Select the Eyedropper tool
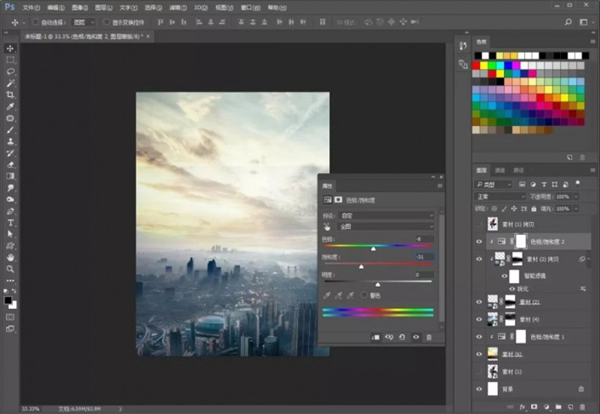 point(10,107)
